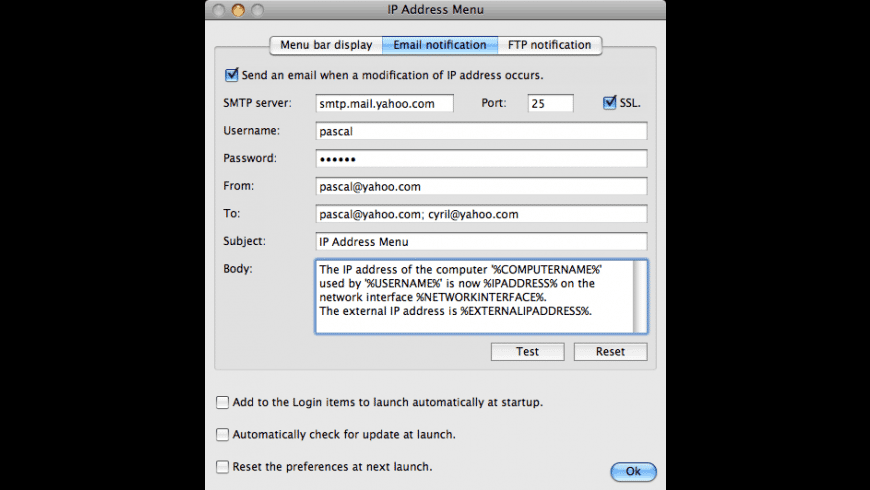
Task: Toggle the send email on IP change checkbox
Action: (231, 75)
